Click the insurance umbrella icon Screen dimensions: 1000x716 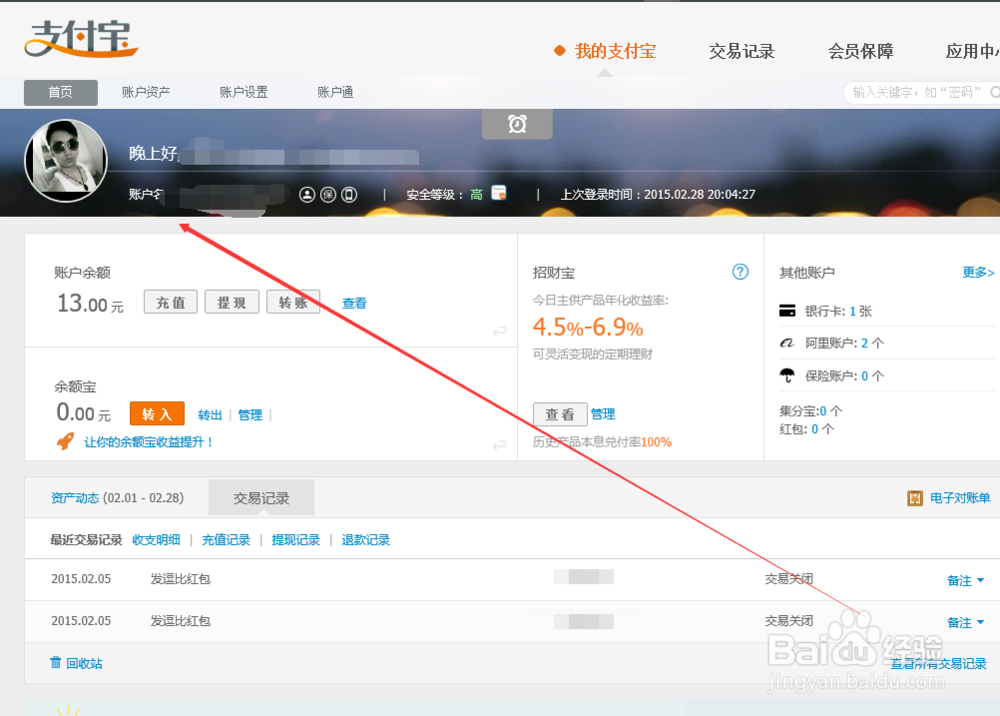tap(788, 376)
